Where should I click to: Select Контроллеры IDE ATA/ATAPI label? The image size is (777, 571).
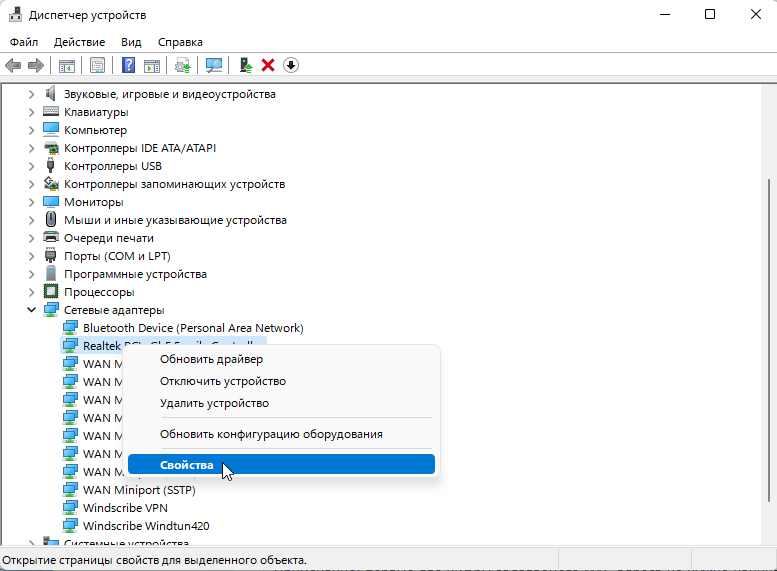(140, 148)
